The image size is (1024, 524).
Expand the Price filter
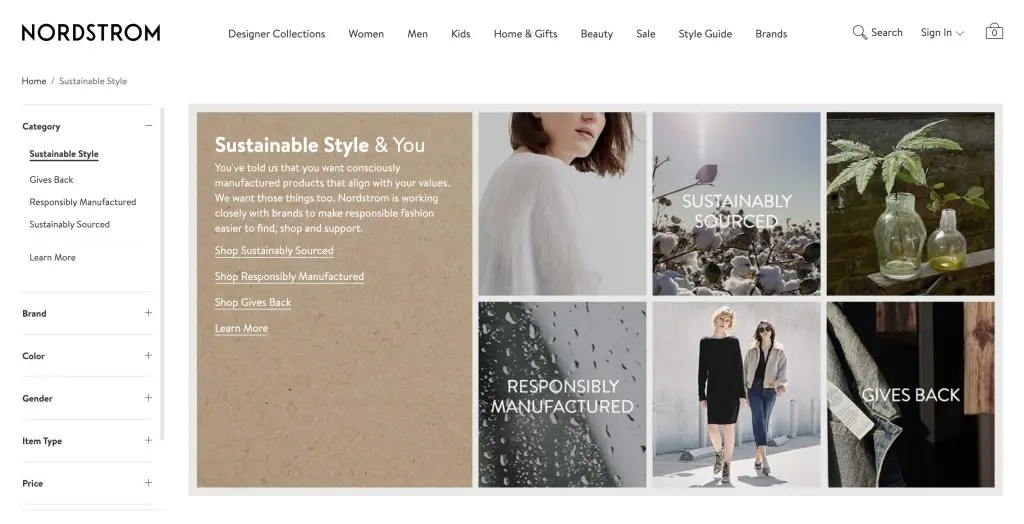(x=148, y=483)
